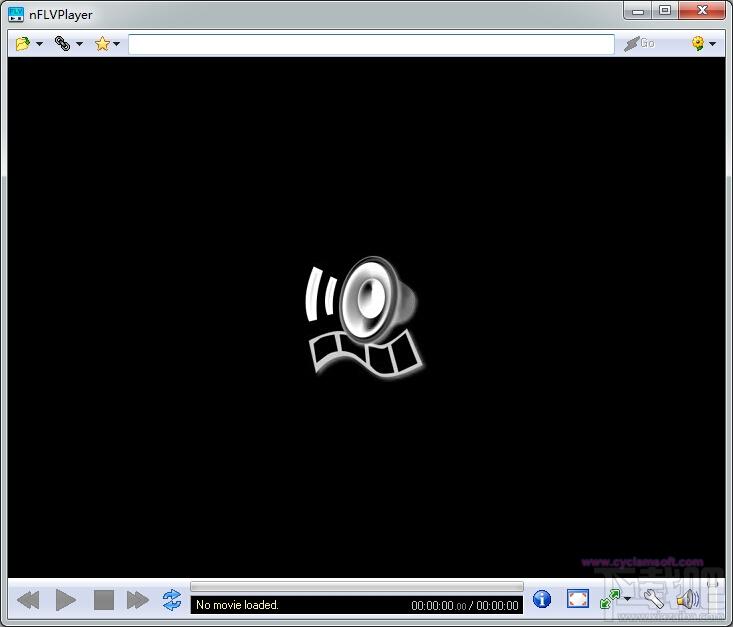Open URL using the chain link icon
The height and width of the screenshot is (627, 733).
62,43
